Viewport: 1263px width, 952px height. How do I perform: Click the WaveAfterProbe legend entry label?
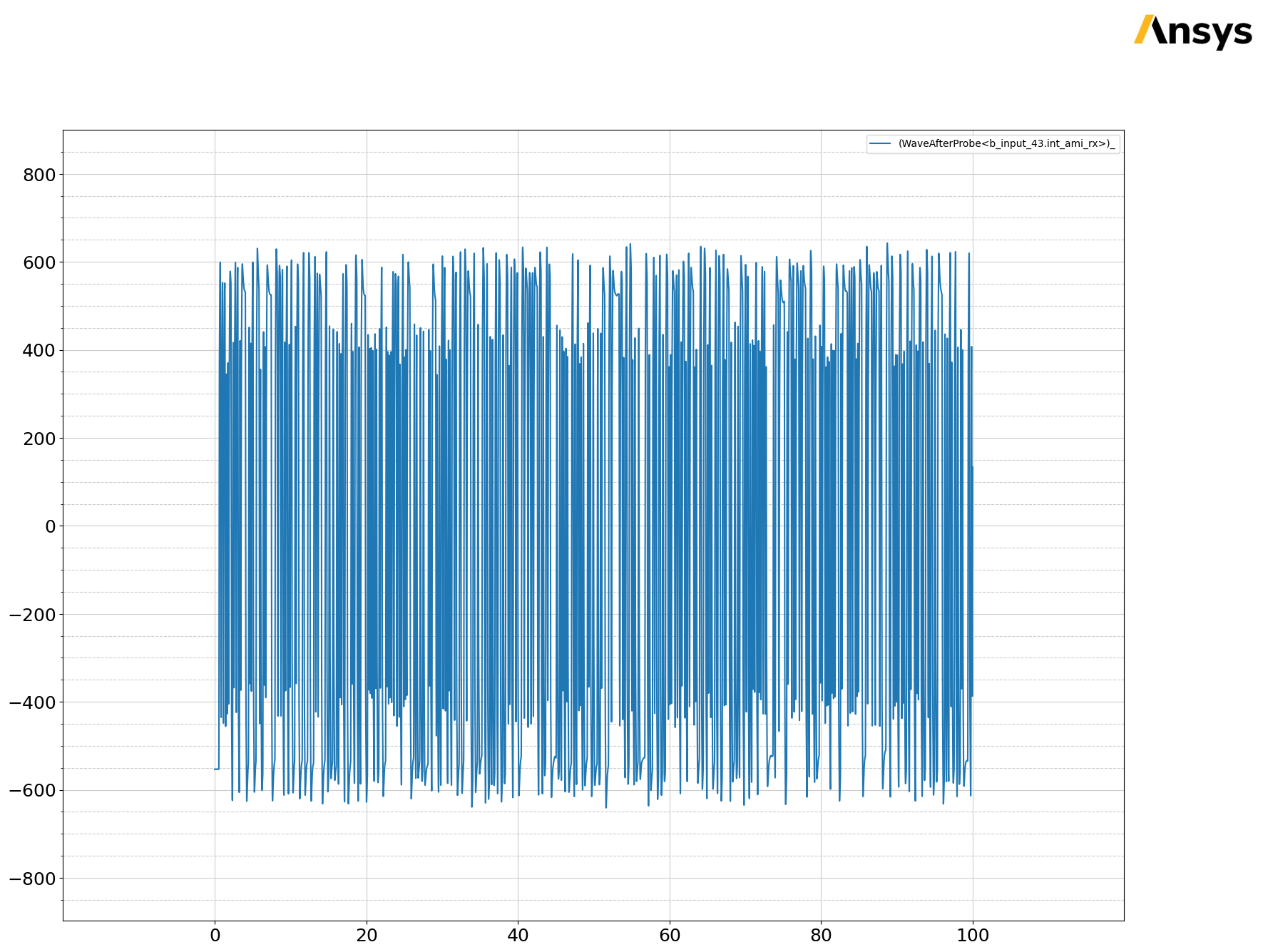tap(1006, 144)
